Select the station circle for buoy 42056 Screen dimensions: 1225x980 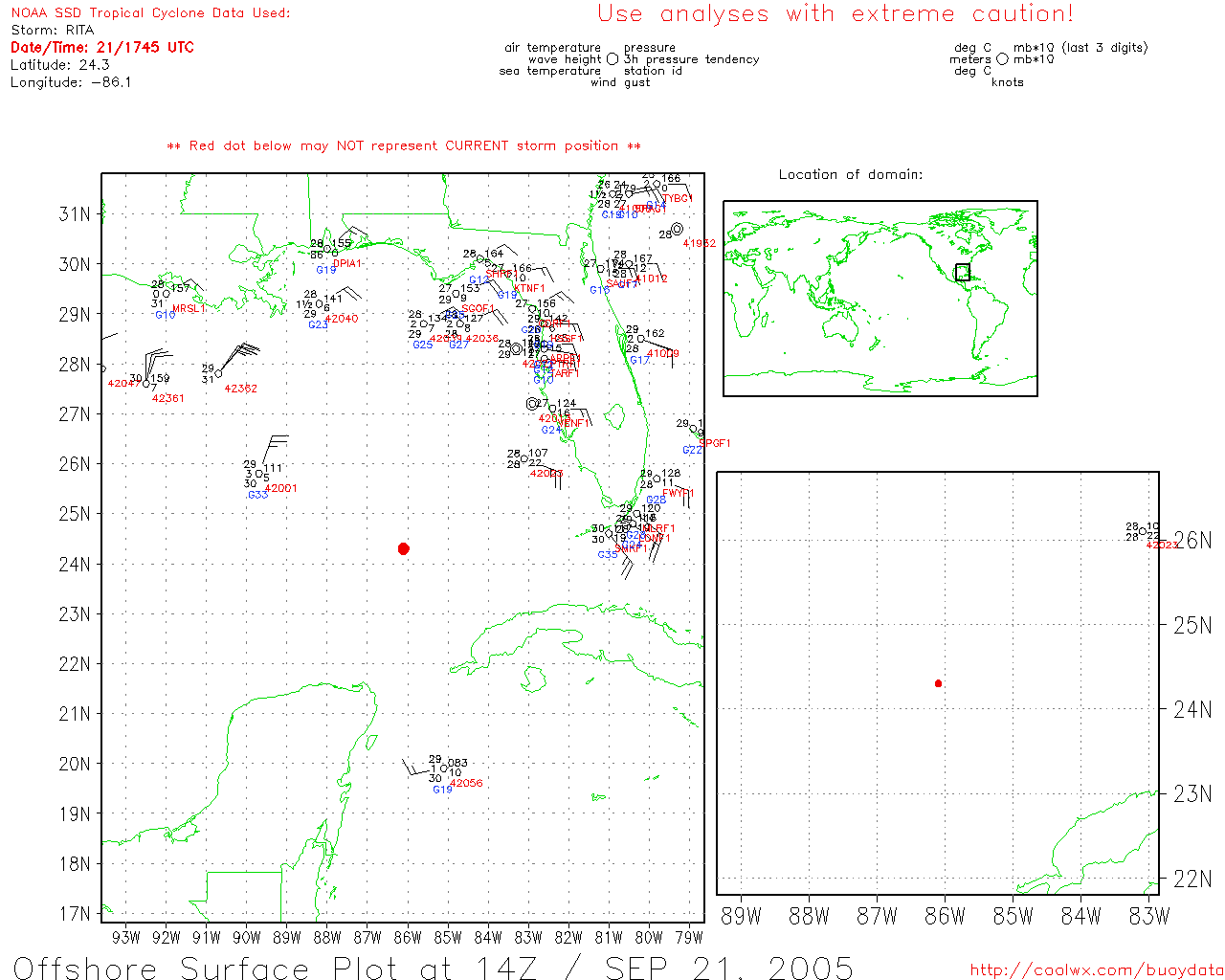pos(444,769)
